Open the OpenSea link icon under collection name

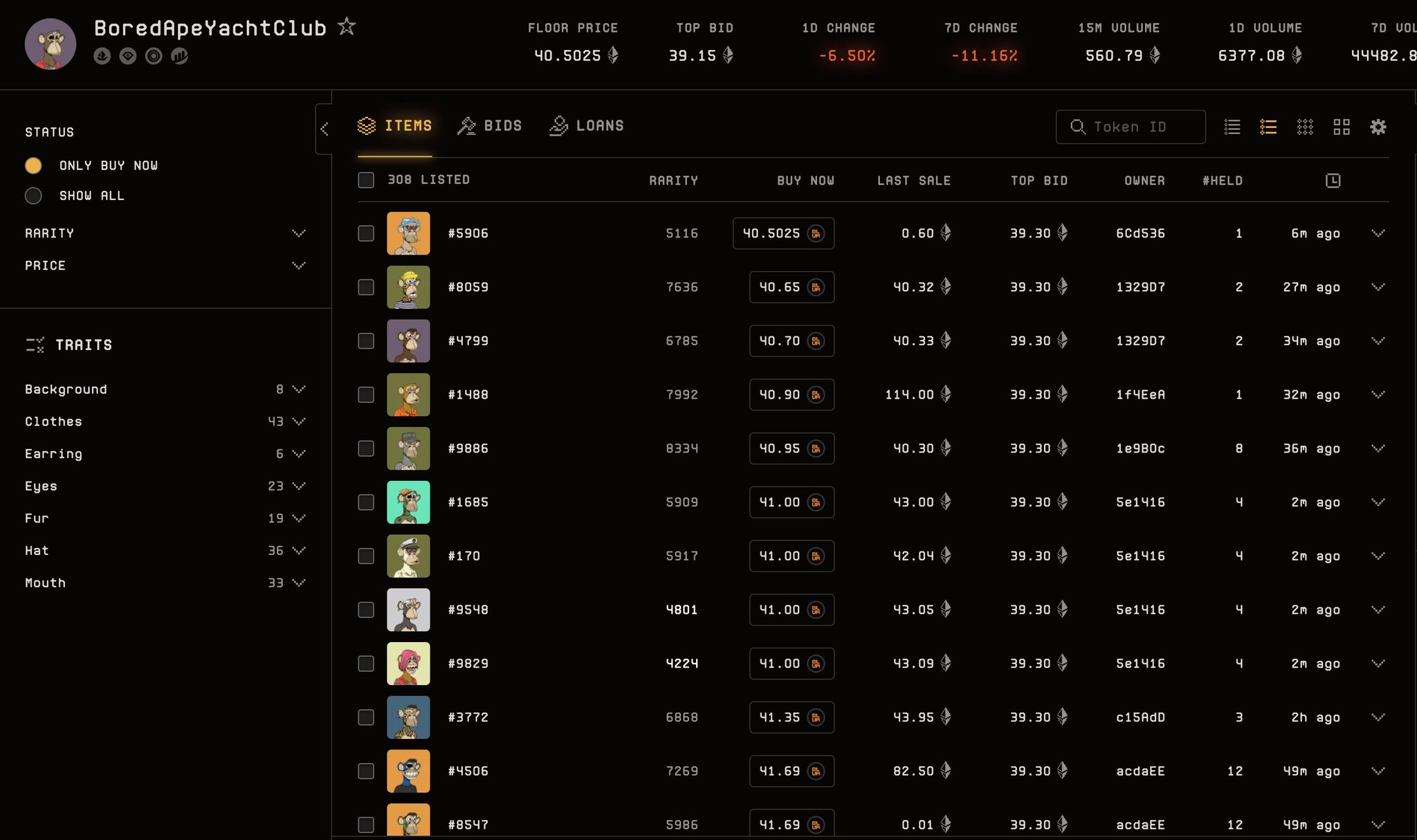102,56
